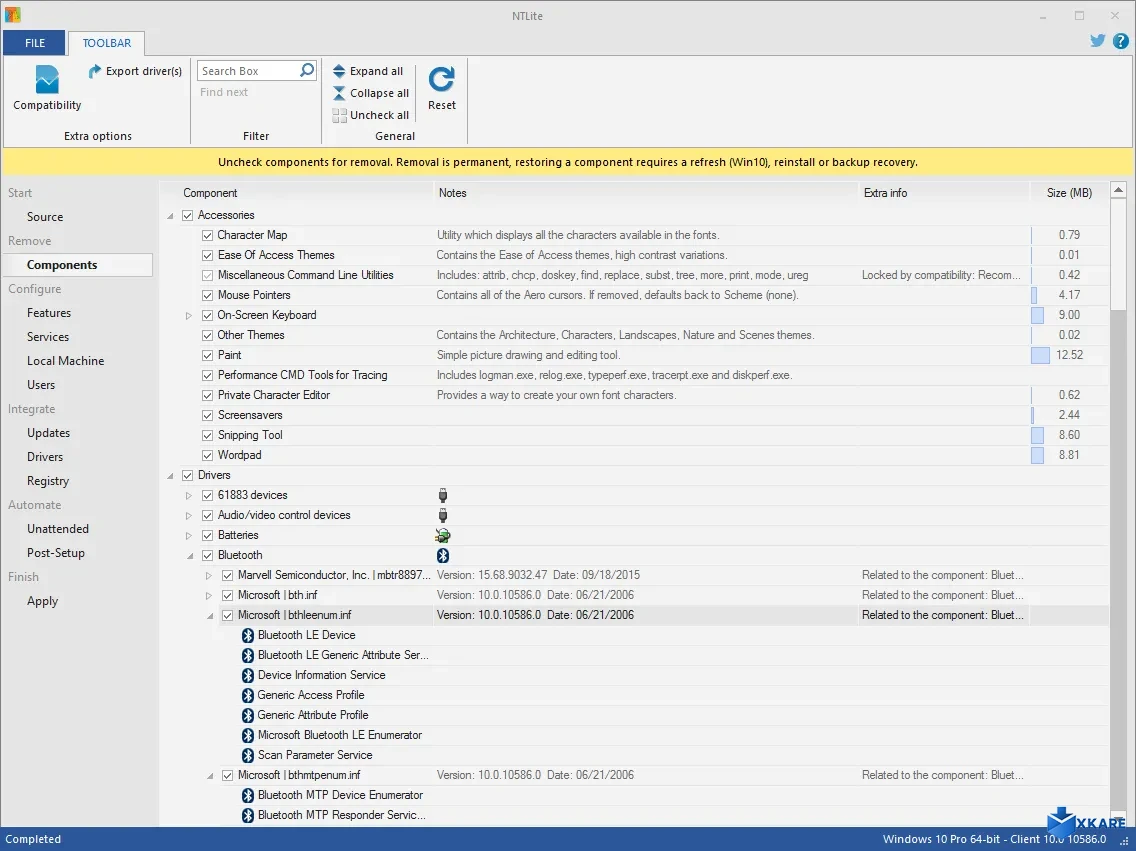1136x851 pixels.
Task: Open the help question mark icon
Action: click(x=1120, y=41)
